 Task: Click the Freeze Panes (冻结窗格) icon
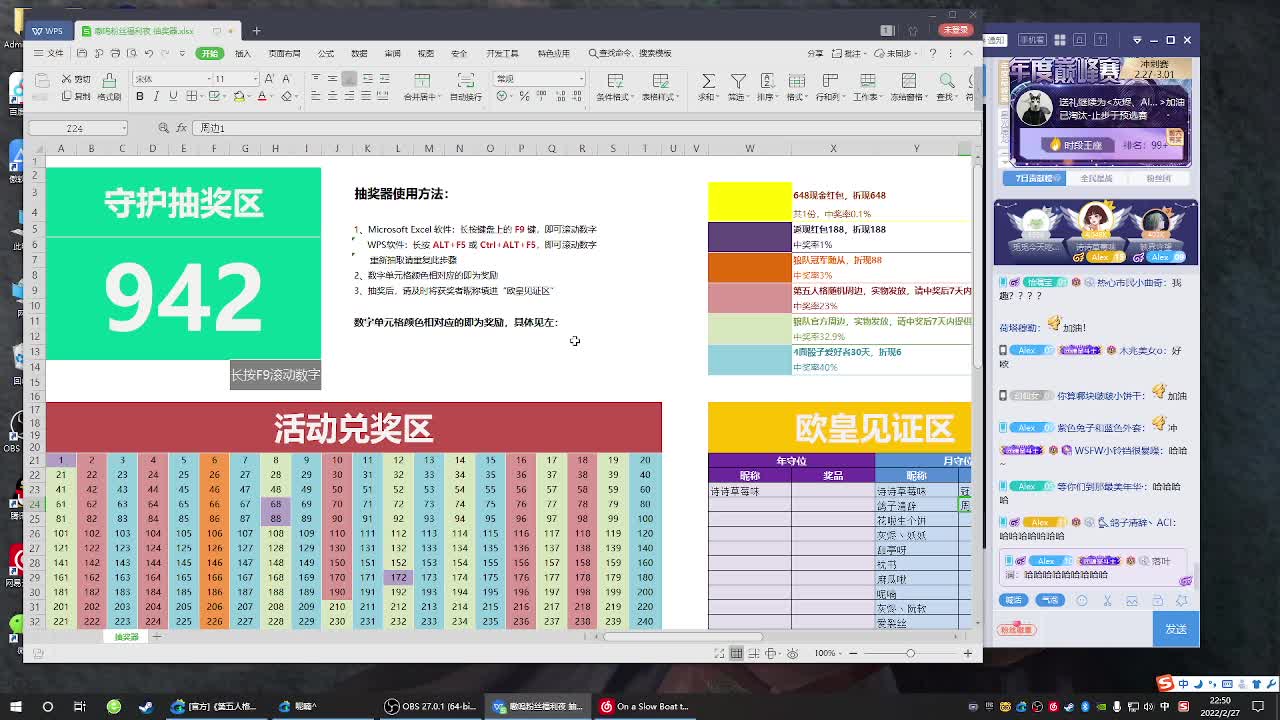910,85
